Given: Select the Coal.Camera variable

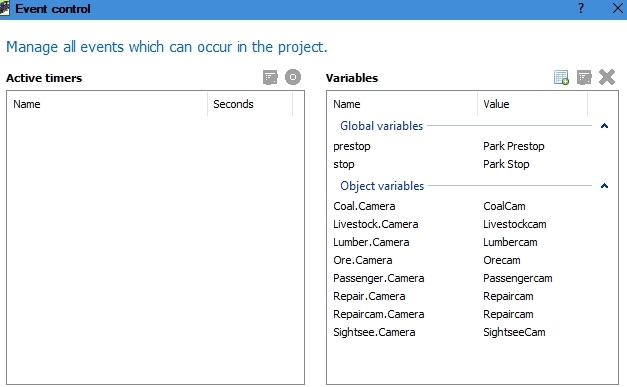Looking at the screenshot, I should pyautogui.click(x=364, y=206).
